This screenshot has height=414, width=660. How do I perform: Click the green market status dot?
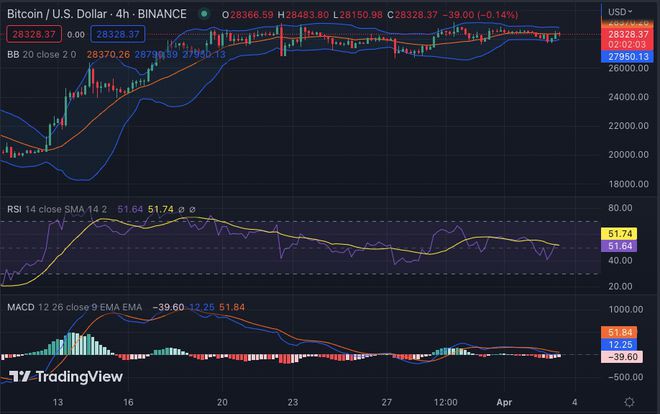(x=204, y=14)
